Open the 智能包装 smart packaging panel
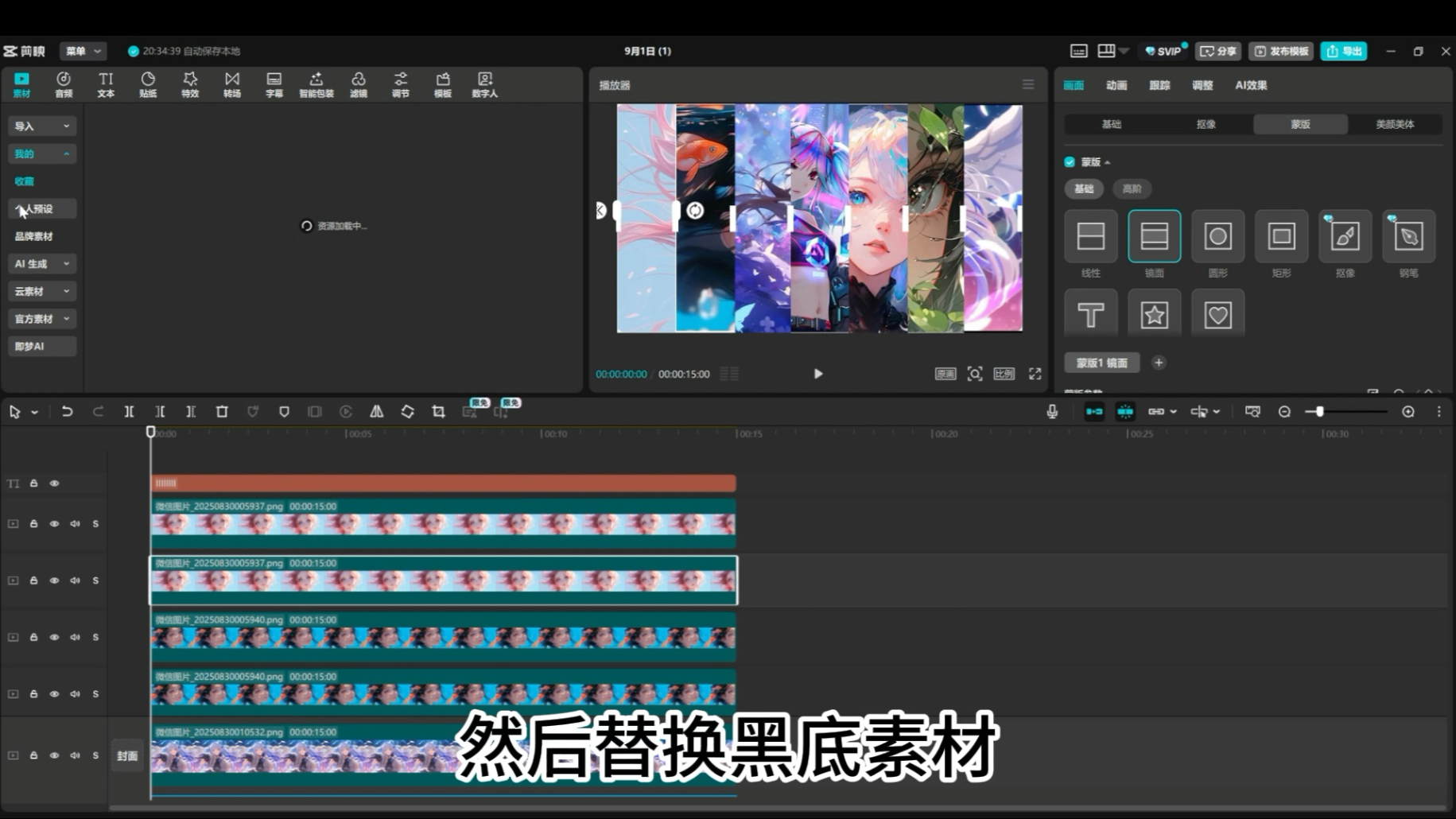The height and width of the screenshot is (819, 1456). 316,84
